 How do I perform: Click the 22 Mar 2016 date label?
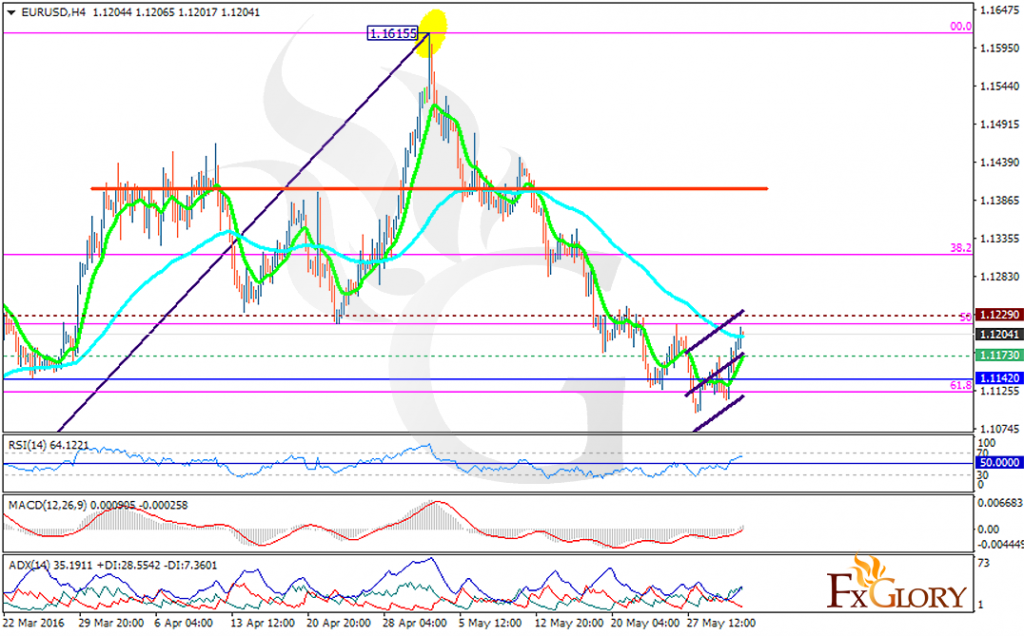pyautogui.click(x=33, y=623)
